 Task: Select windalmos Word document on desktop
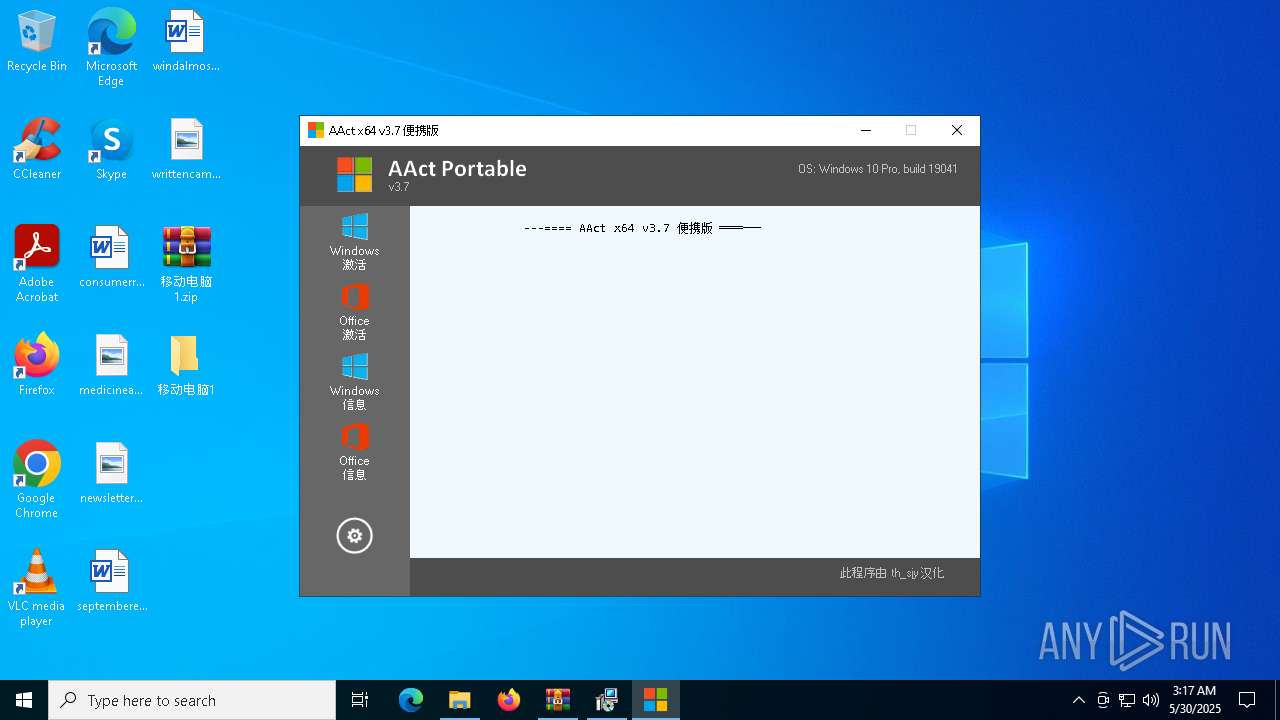click(x=186, y=41)
